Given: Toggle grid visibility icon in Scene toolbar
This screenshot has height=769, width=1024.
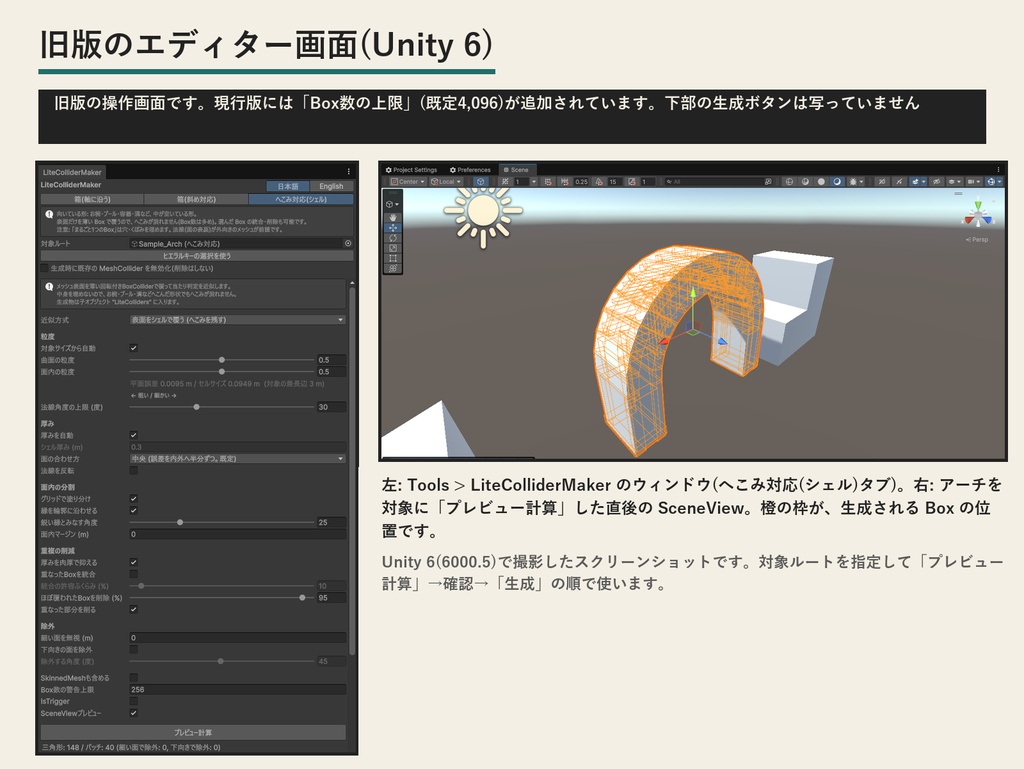Looking at the screenshot, I should tap(505, 181).
